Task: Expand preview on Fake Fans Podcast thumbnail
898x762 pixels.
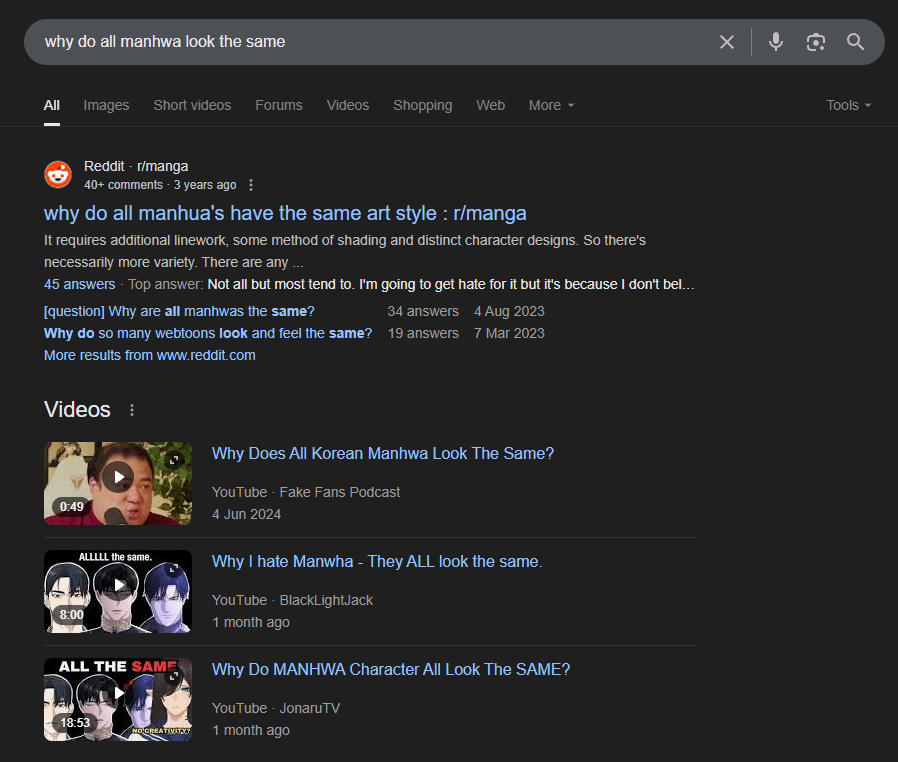Action: click(x=174, y=460)
